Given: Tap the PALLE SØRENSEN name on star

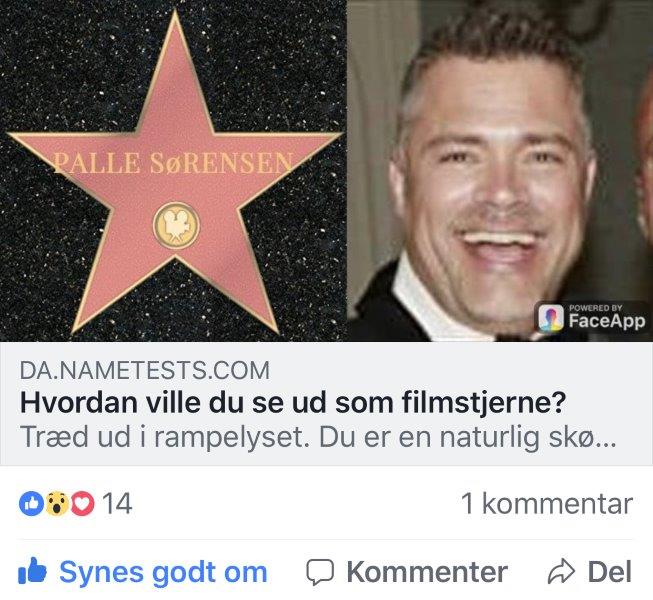Looking at the screenshot, I should pos(173,163).
